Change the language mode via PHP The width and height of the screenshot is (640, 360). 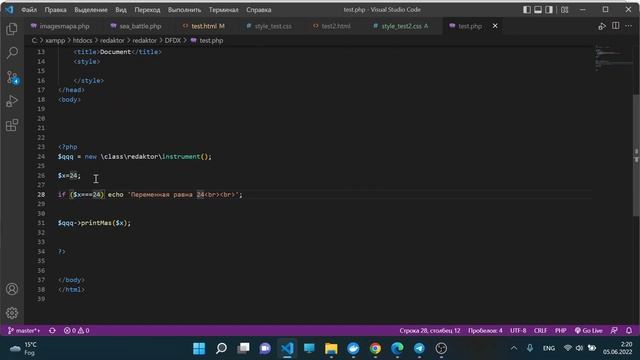coord(560,331)
